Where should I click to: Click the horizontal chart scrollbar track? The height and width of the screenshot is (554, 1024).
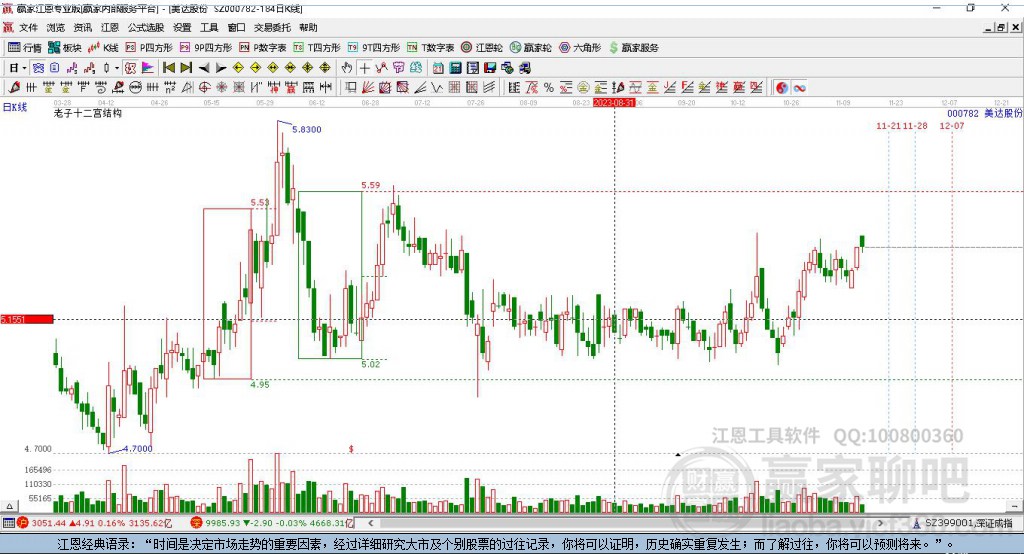(625, 523)
